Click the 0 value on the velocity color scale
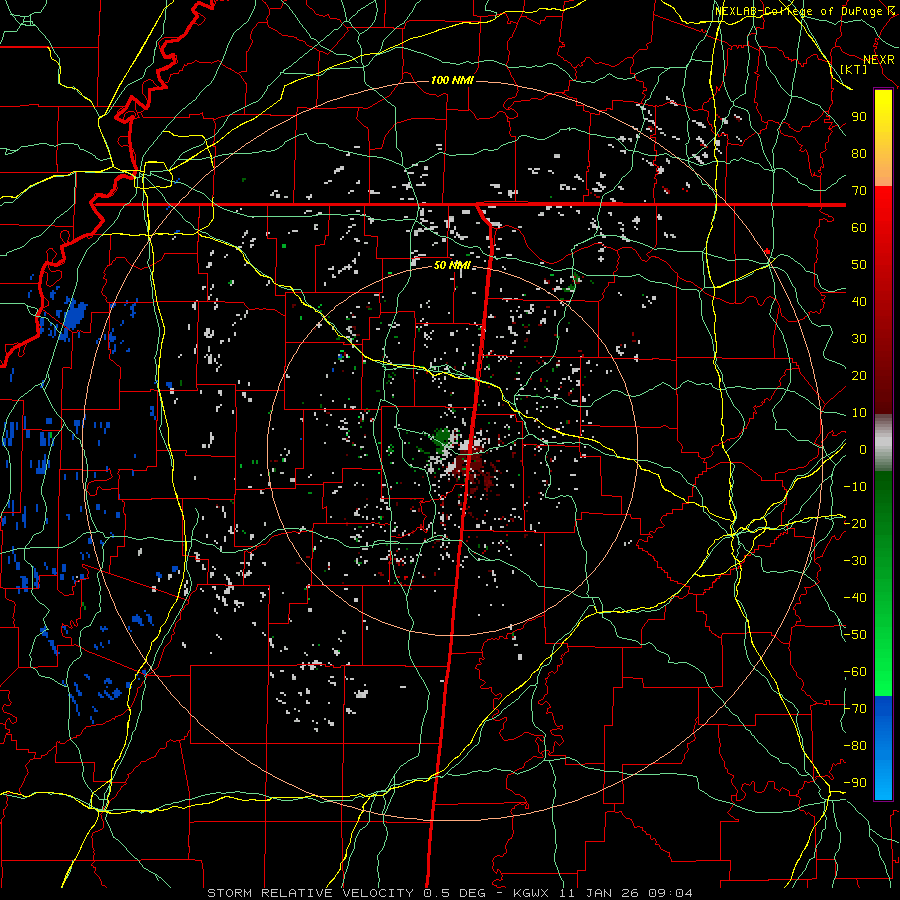Viewport: 900px width, 900px height. coord(863,450)
